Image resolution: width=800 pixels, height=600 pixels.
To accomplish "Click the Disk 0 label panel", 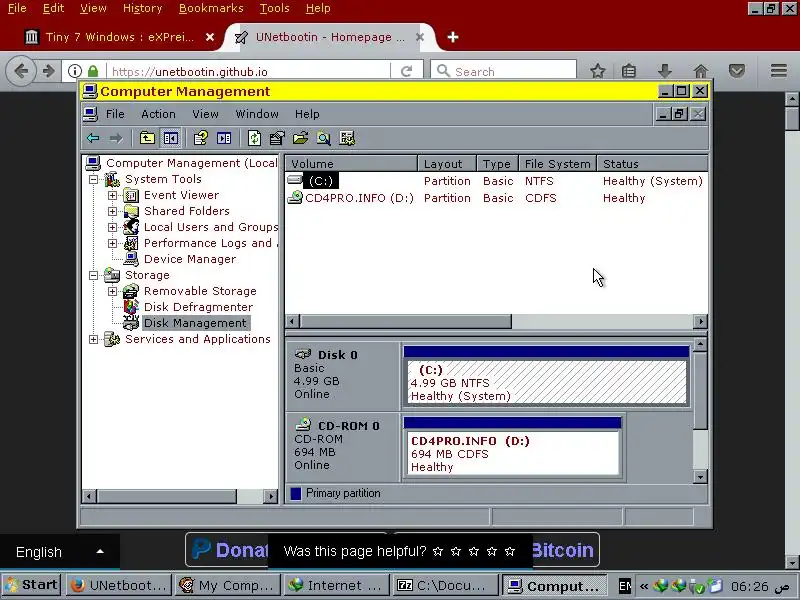I will (x=343, y=375).
